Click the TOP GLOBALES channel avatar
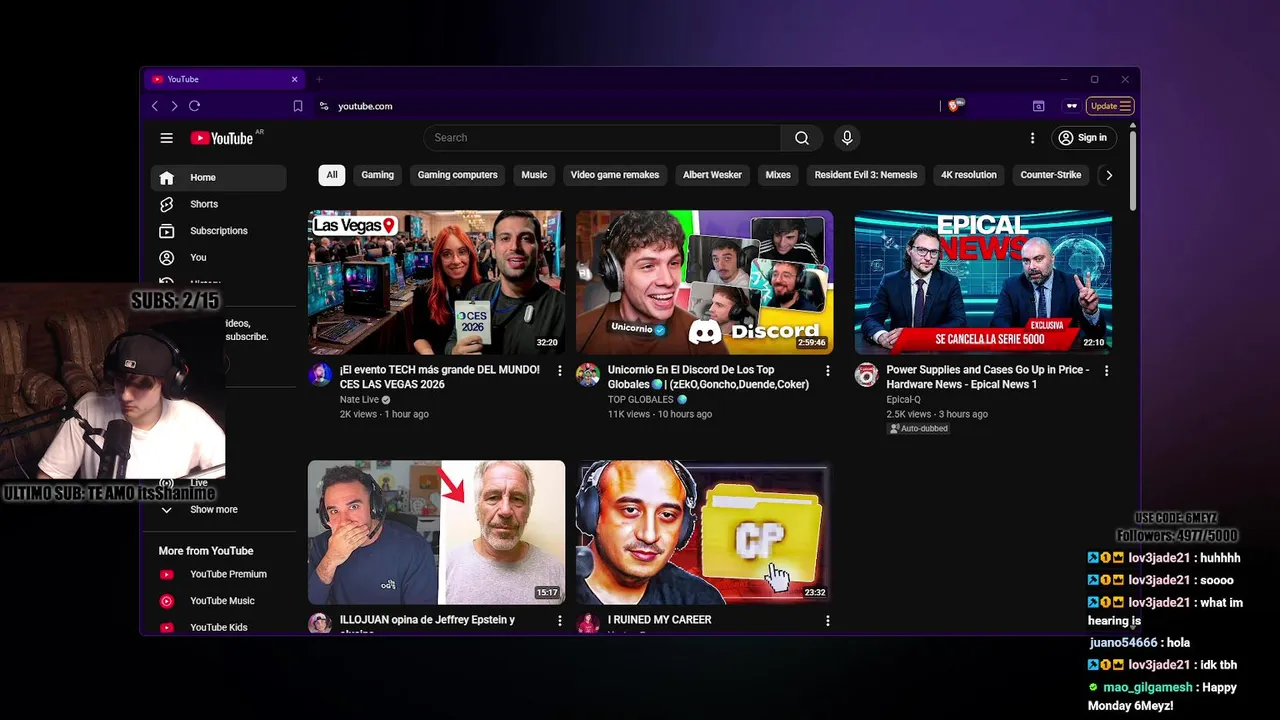The width and height of the screenshot is (1280, 720). click(x=588, y=375)
